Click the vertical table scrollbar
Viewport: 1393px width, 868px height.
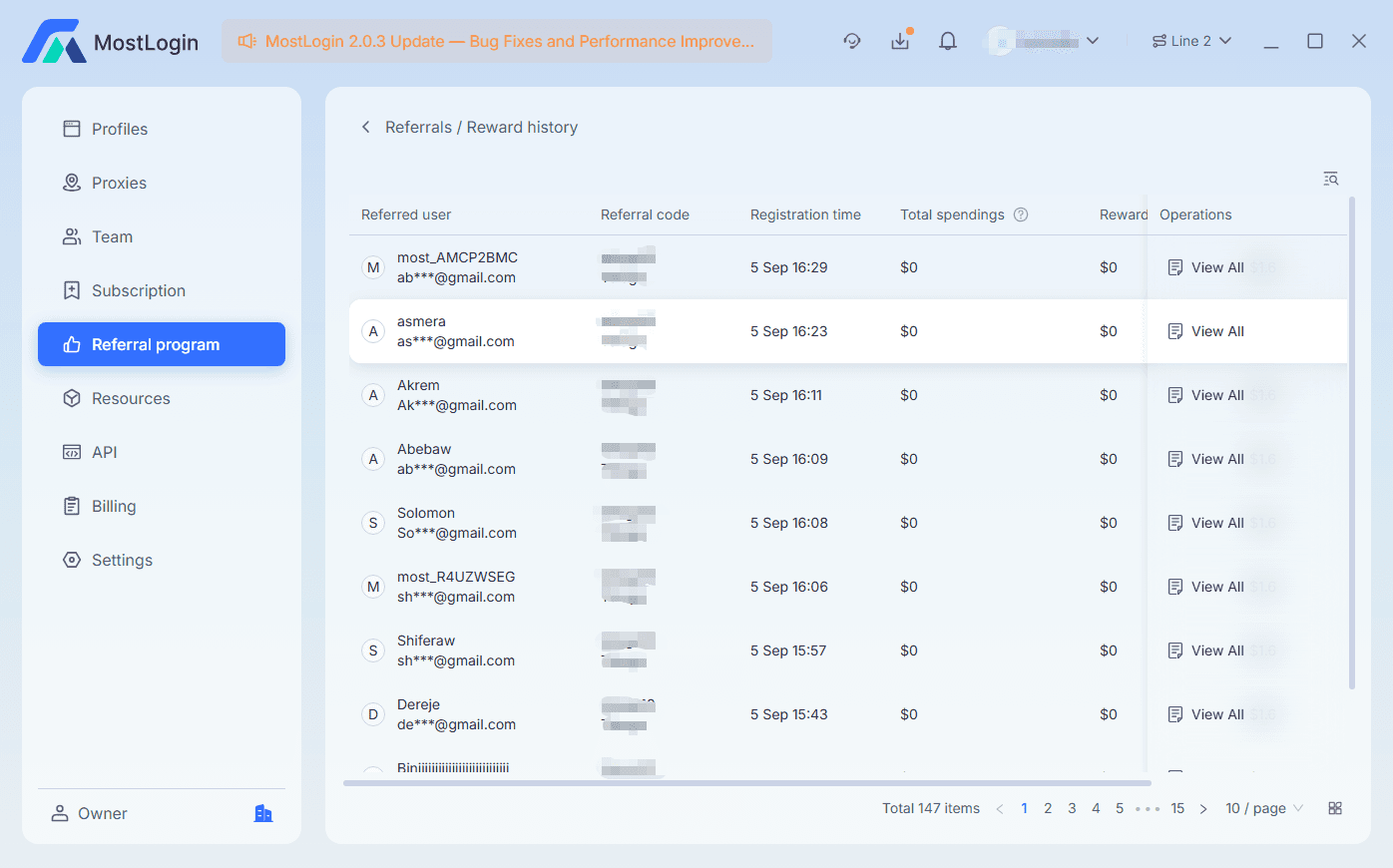(1352, 443)
